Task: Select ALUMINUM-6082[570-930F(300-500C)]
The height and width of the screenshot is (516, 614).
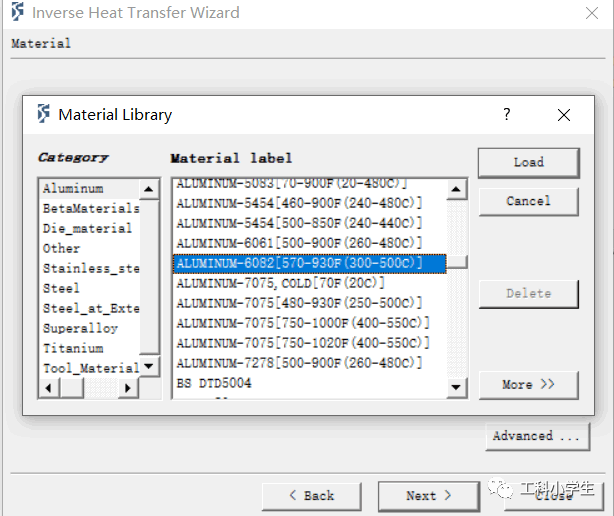Action: [x=309, y=263]
